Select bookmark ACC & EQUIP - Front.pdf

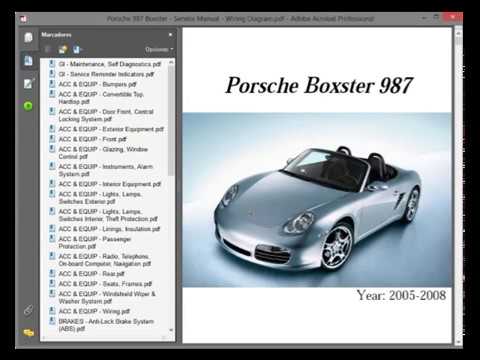click(92, 139)
